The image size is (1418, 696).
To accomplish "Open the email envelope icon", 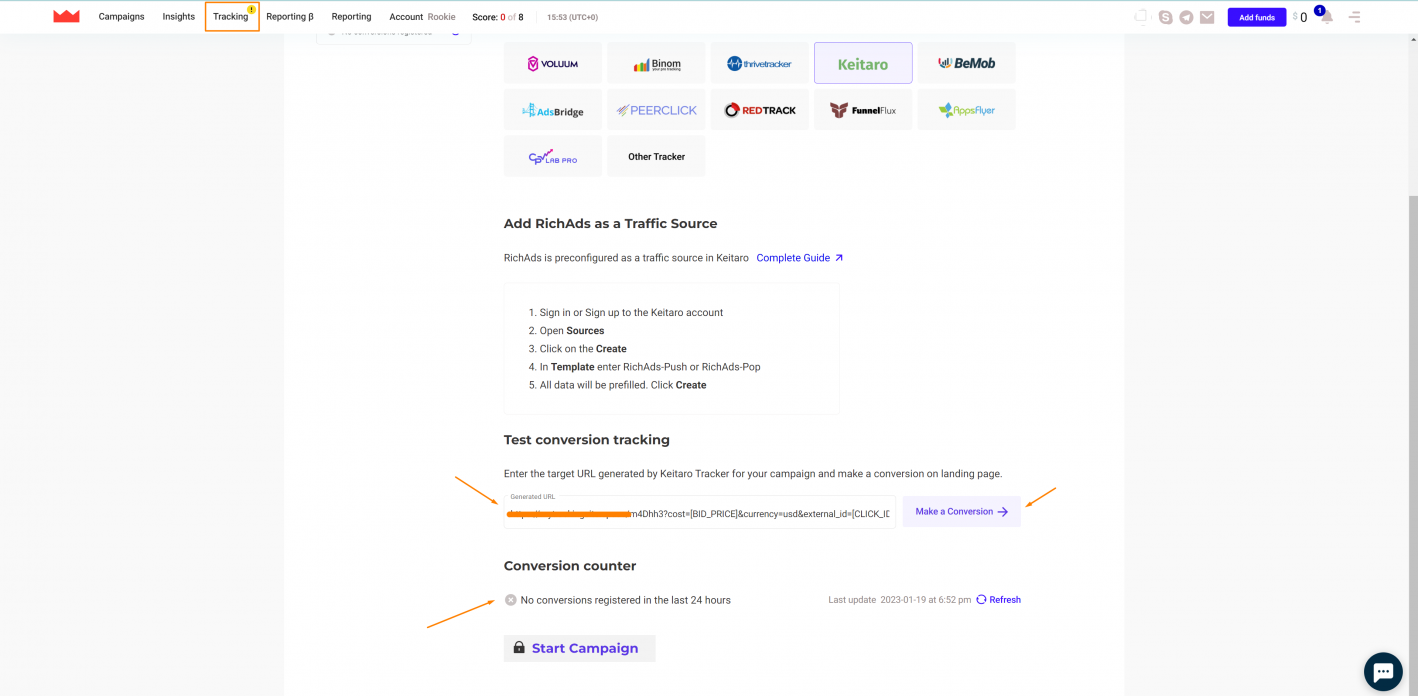I will click(x=1207, y=17).
